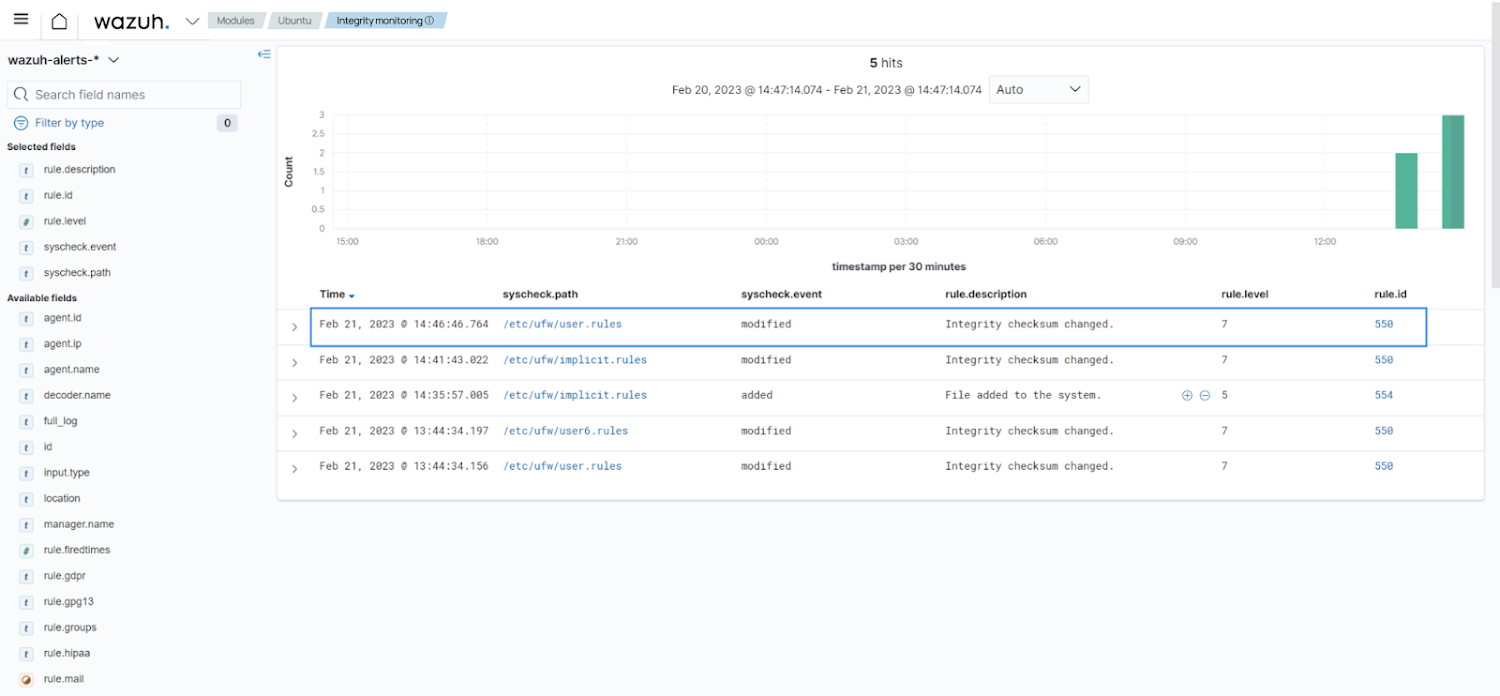Screen dimensions: 1500x696
Task: Open the Wazuh menu dropdown arrow
Action: (192, 21)
